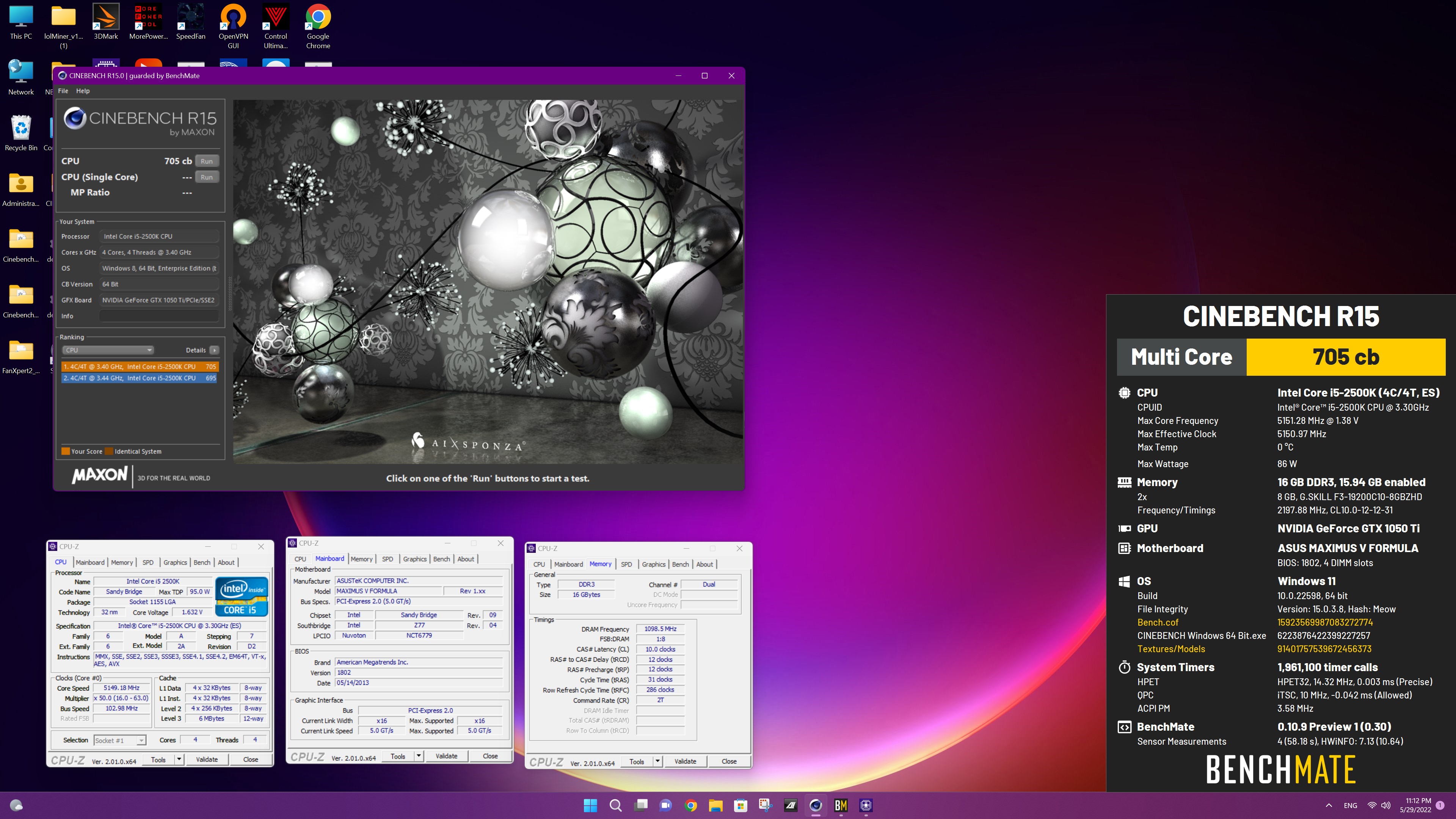Switch to the About tab in the CPU-Z CPU-tab window
Image resolution: width=1456 pixels, height=819 pixels.
[x=226, y=562]
